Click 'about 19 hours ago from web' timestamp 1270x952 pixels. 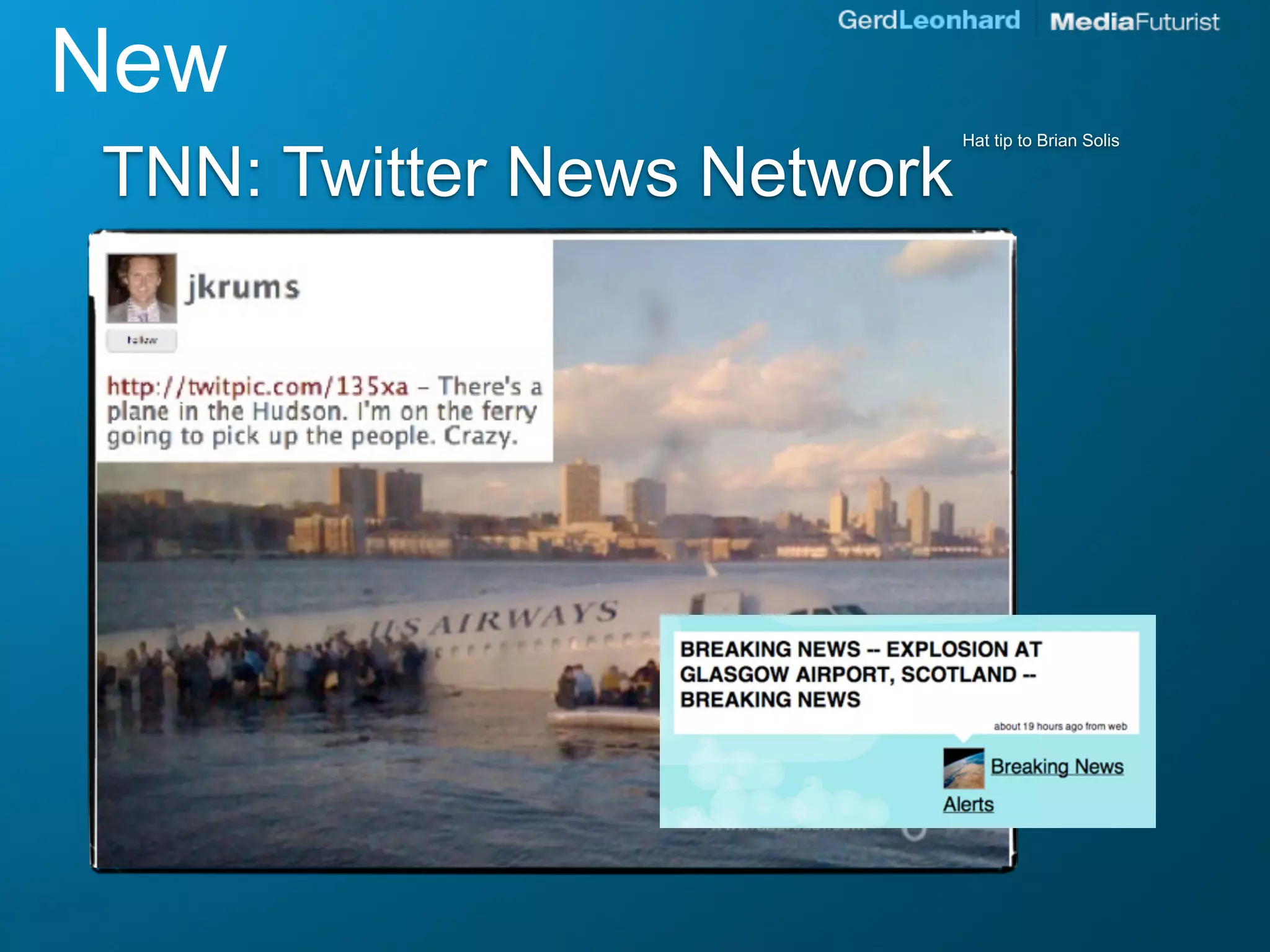tap(1060, 726)
